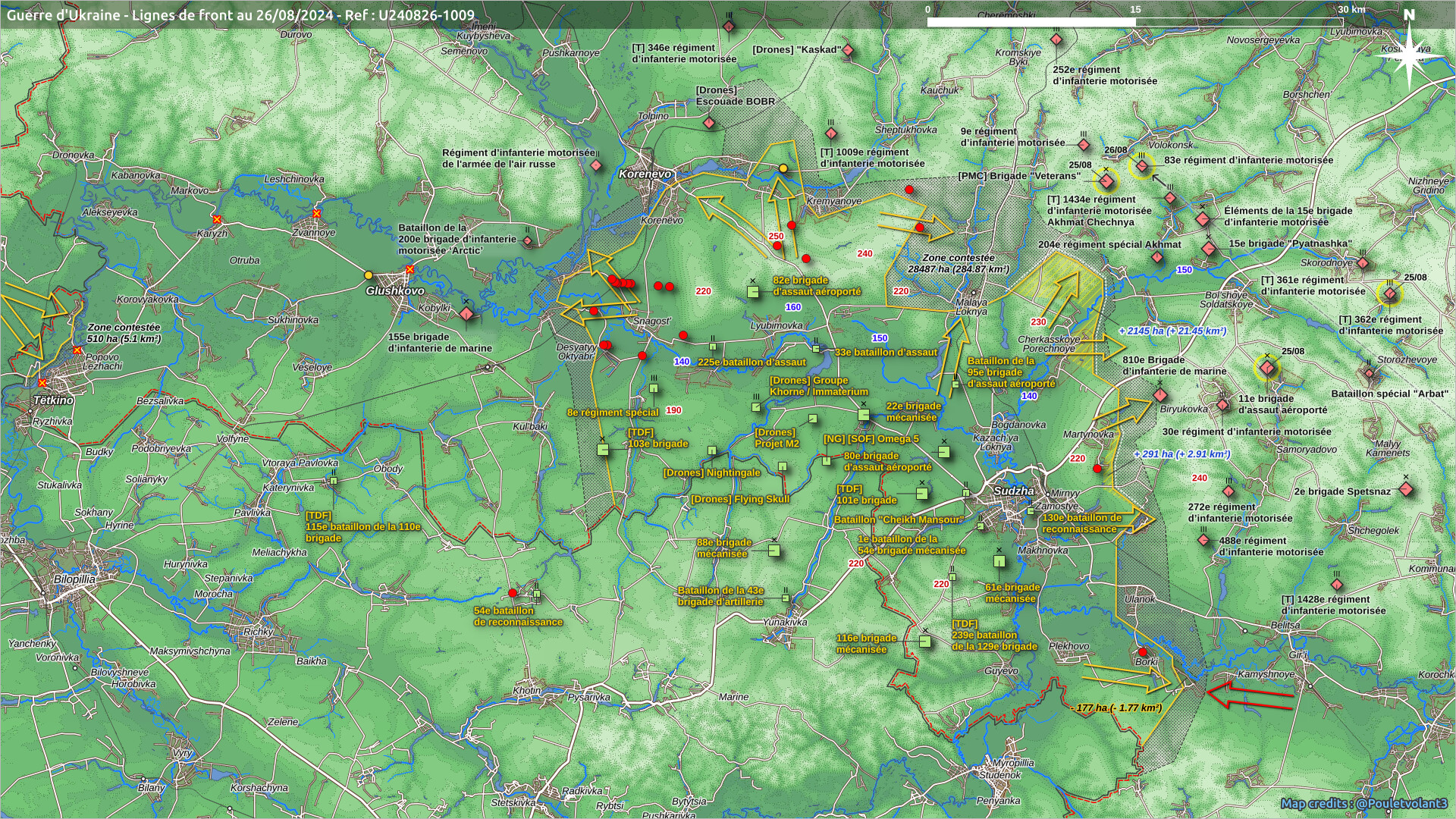The image size is (1456, 819).
Task: Click the 88e brigade mécanisée unit icon
Action: point(773,551)
